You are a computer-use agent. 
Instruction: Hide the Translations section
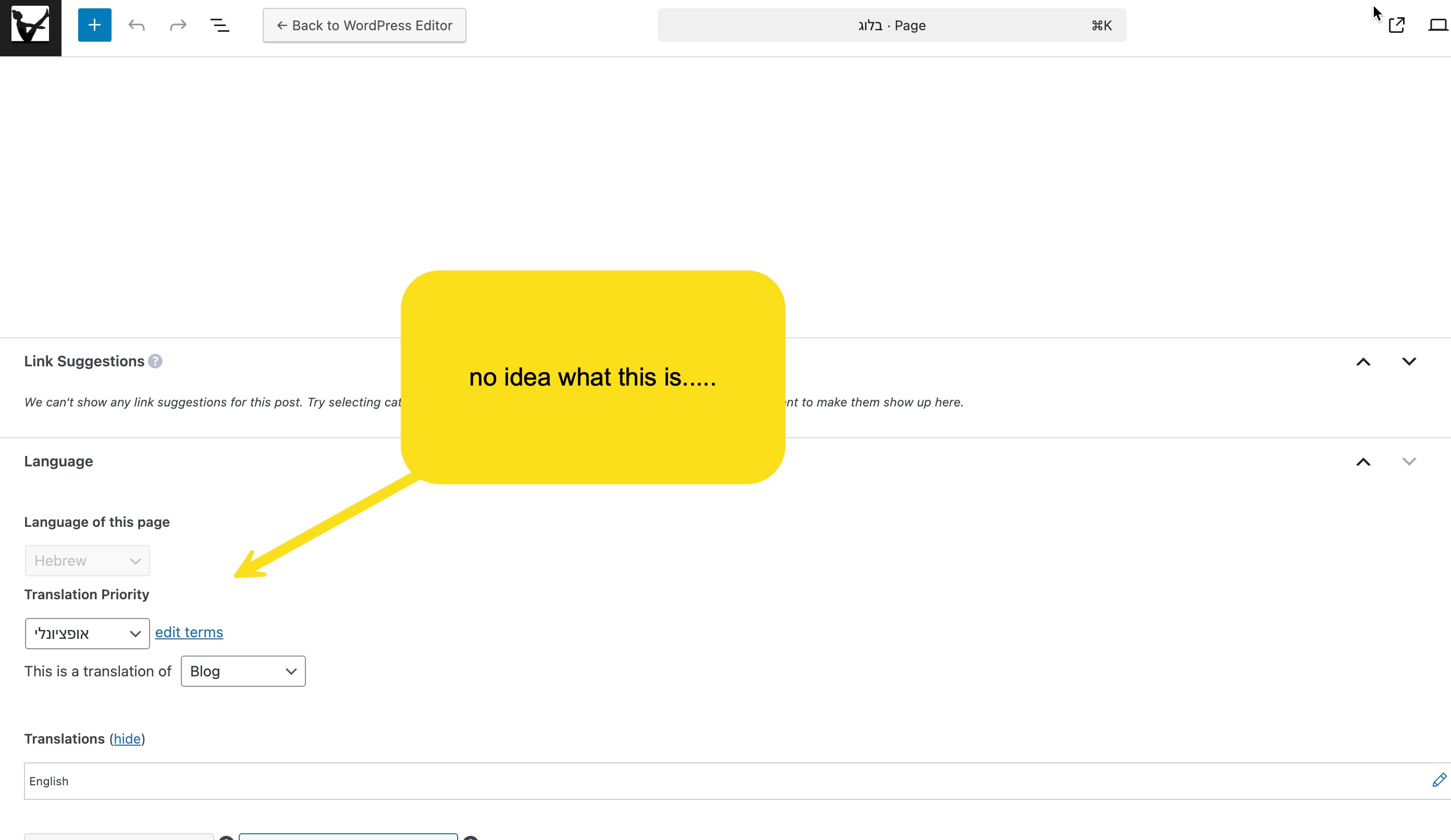127,739
